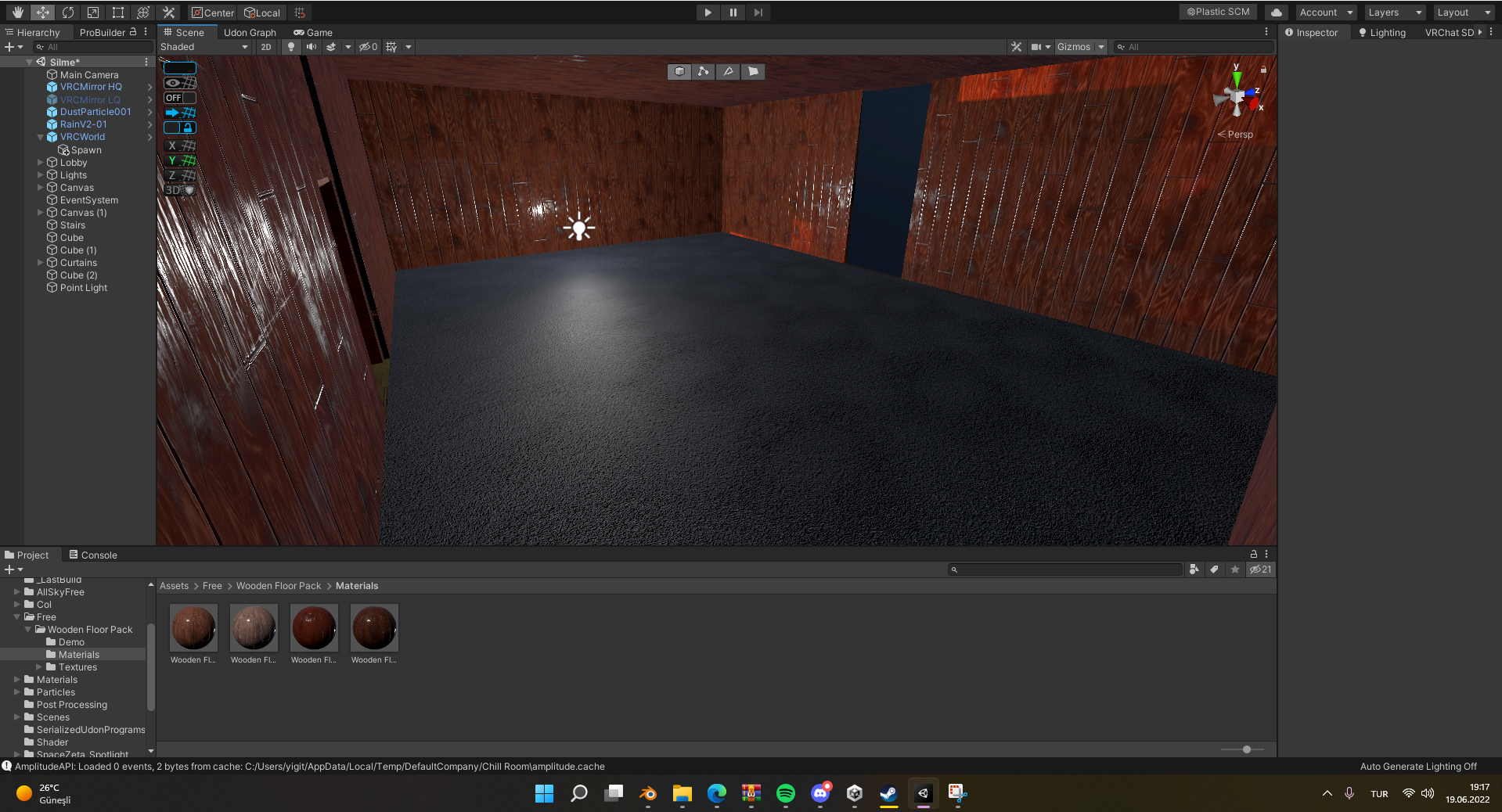Image resolution: width=1502 pixels, height=812 pixels.
Task: Switch to the Game tab
Action: coord(313,33)
